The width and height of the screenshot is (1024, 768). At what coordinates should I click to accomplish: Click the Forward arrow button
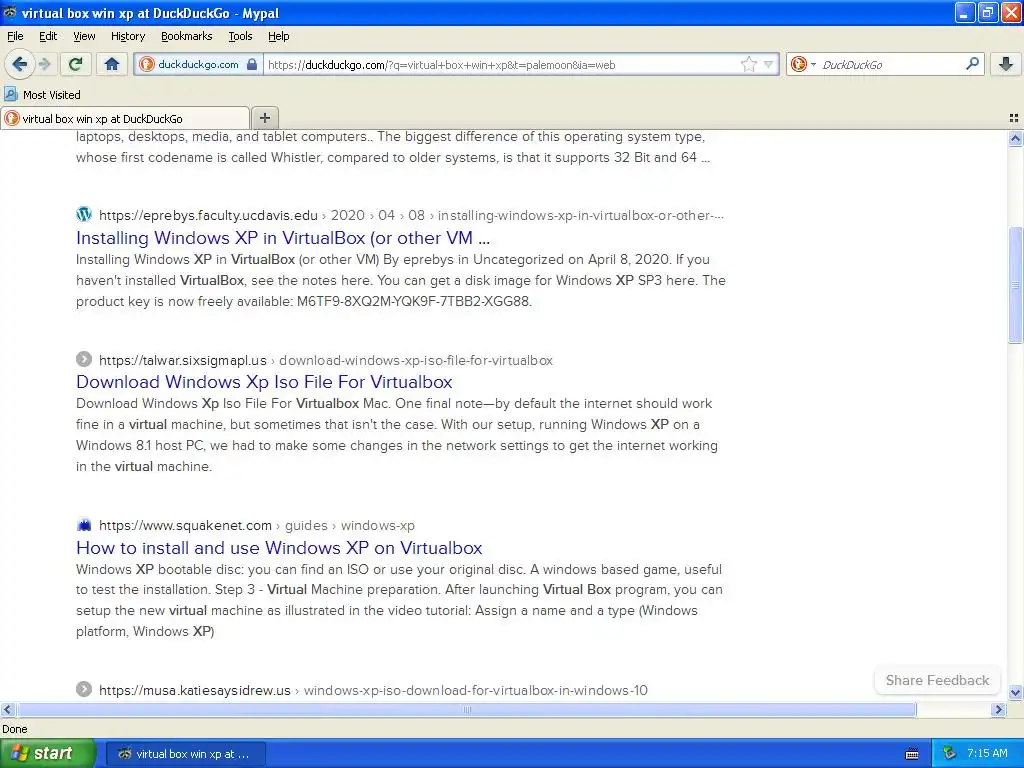[x=44, y=64]
